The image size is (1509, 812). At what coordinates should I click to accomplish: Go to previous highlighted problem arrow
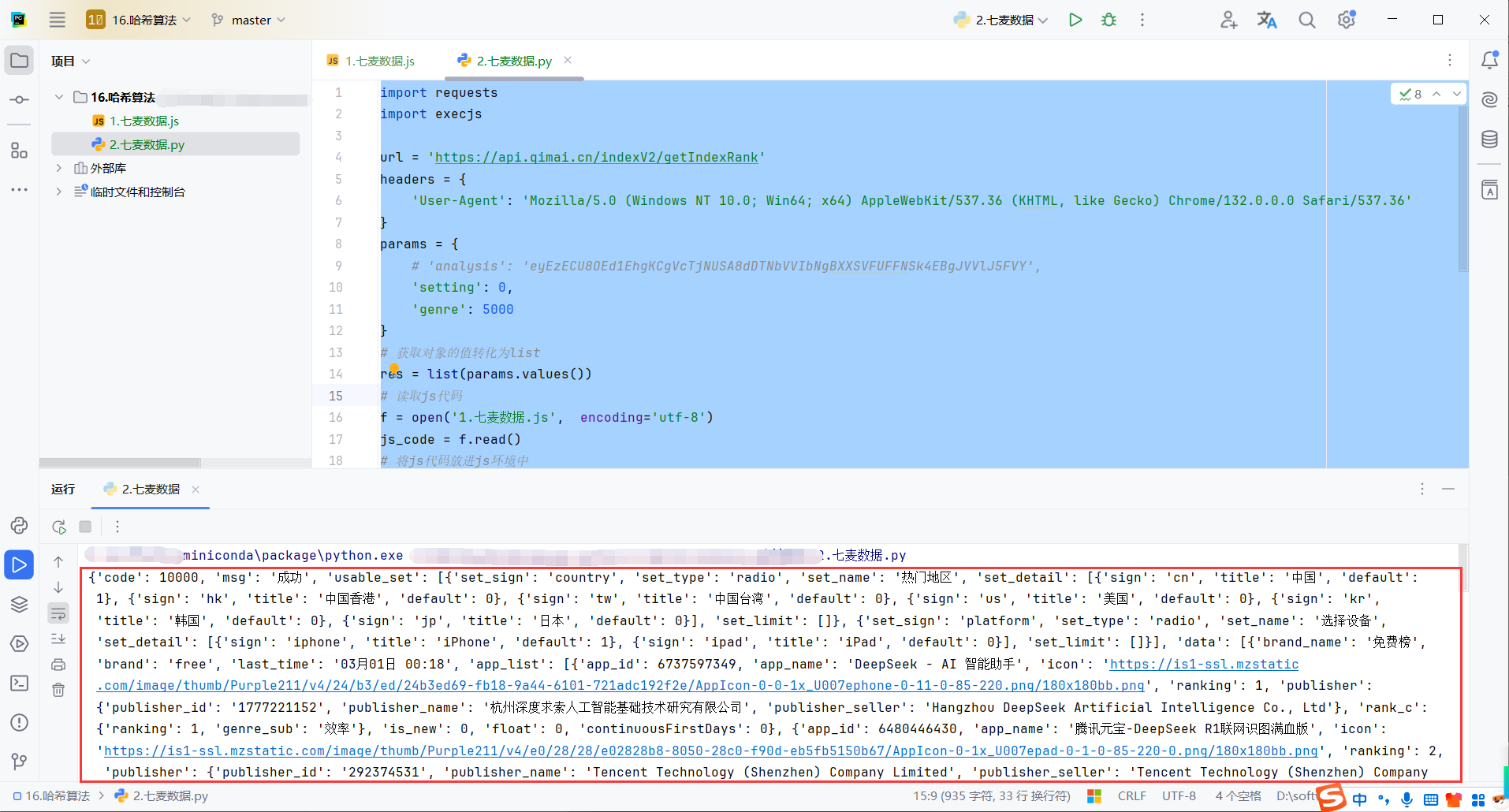[1436, 94]
